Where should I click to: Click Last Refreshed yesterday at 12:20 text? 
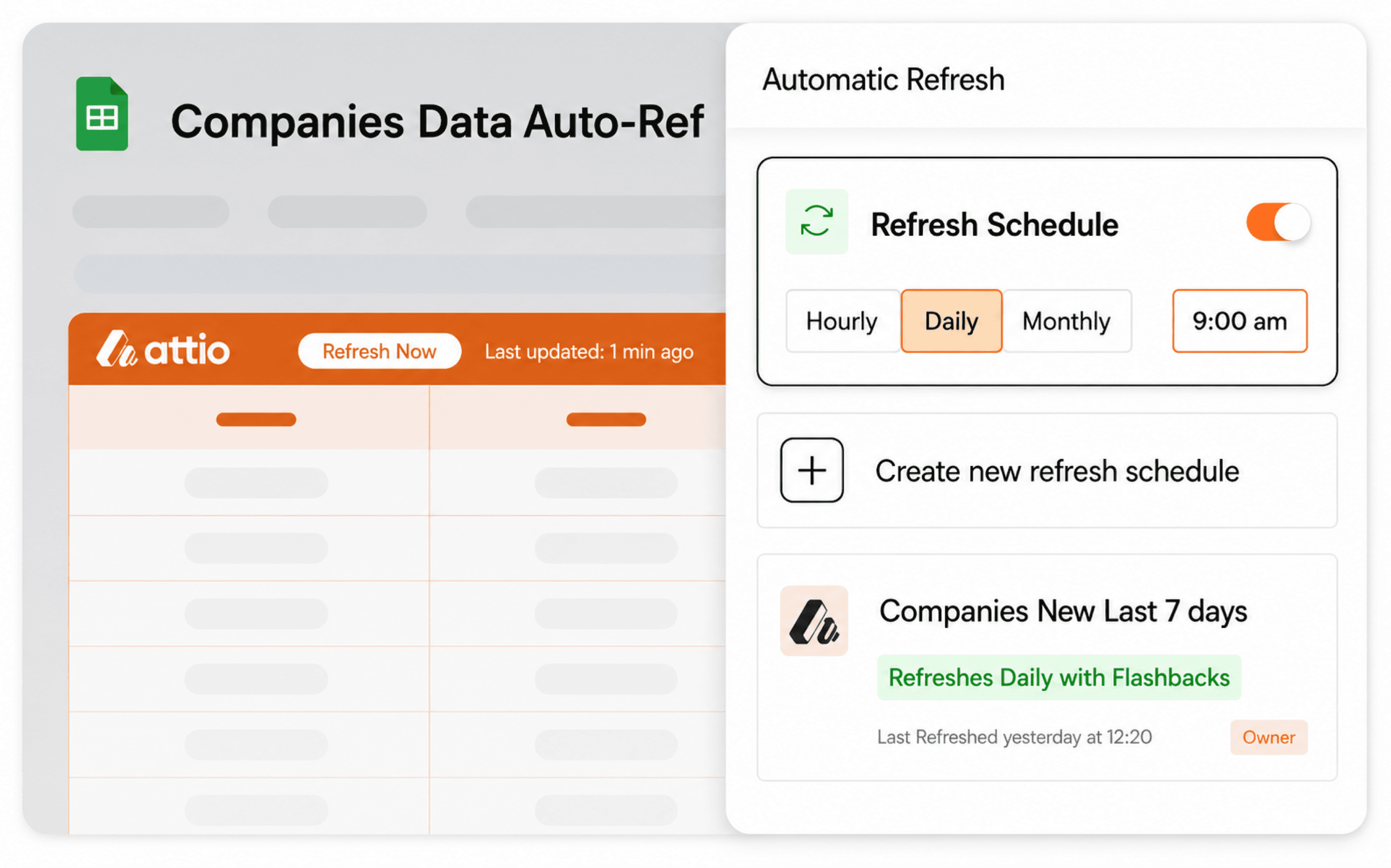click(1014, 737)
